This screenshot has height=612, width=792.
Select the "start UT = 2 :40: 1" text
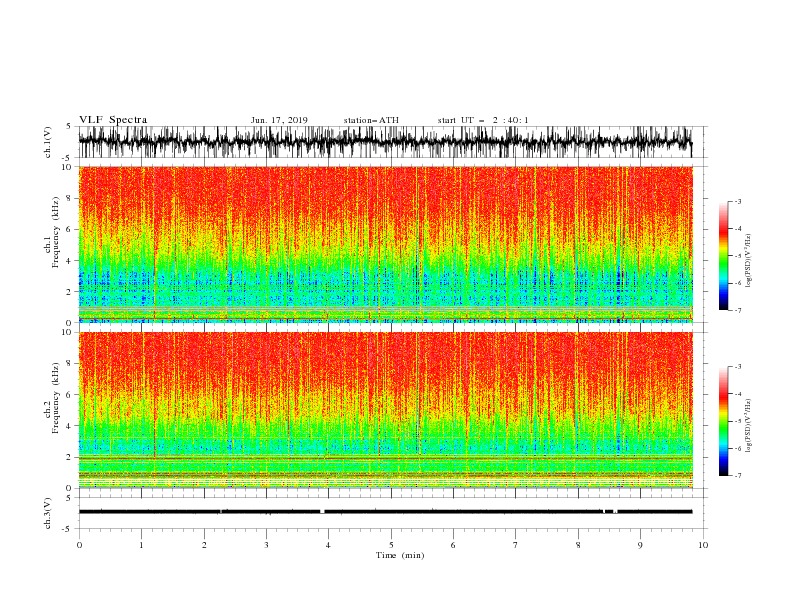coord(483,120)
